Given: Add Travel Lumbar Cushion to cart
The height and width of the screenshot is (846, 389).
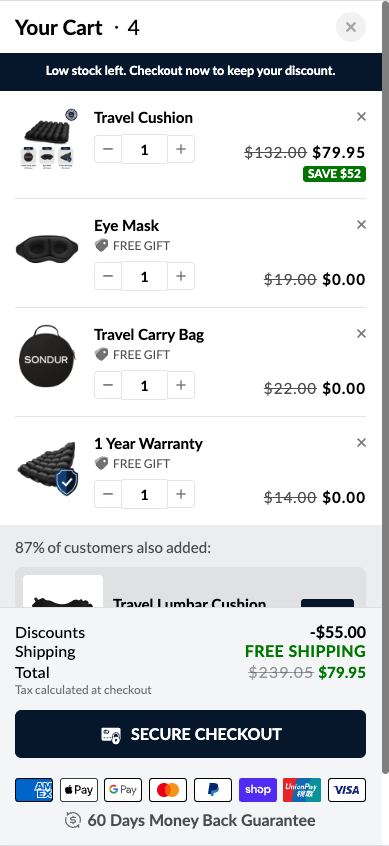Looking at the screenshot, I should (327, 603).
